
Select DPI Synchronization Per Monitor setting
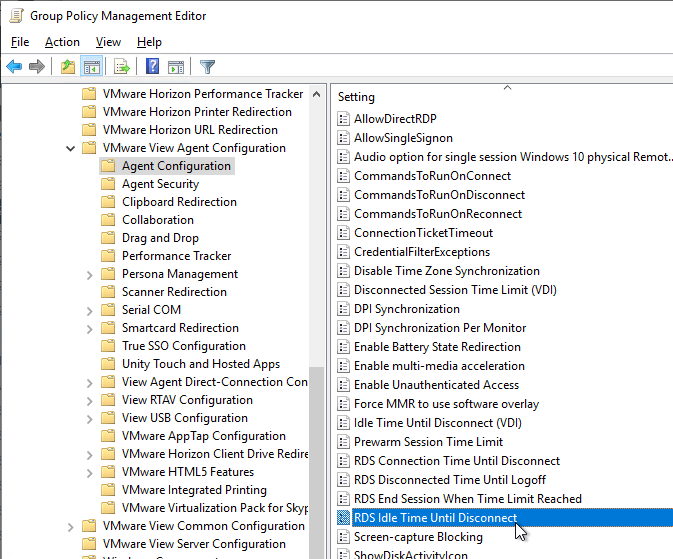(440, 328)
